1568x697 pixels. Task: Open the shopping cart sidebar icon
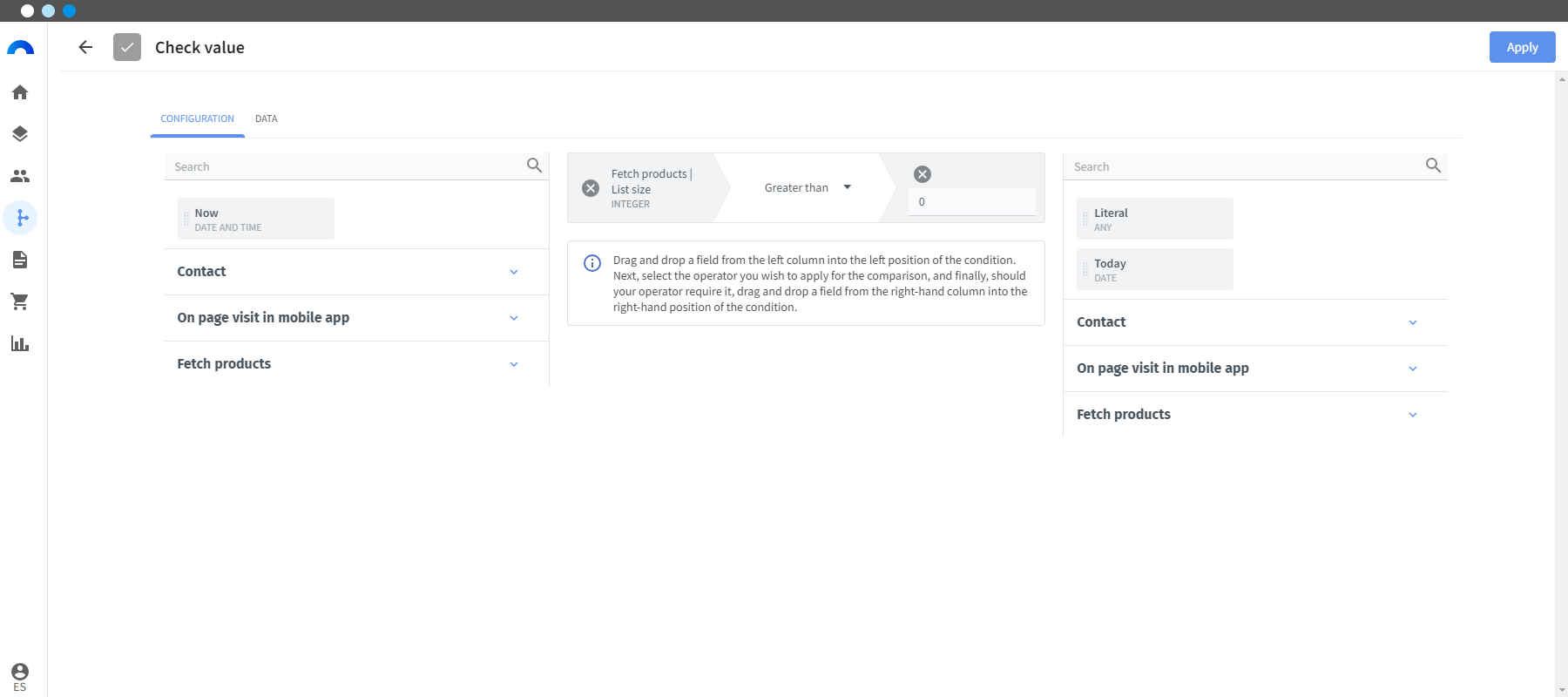tap(20, 301)
